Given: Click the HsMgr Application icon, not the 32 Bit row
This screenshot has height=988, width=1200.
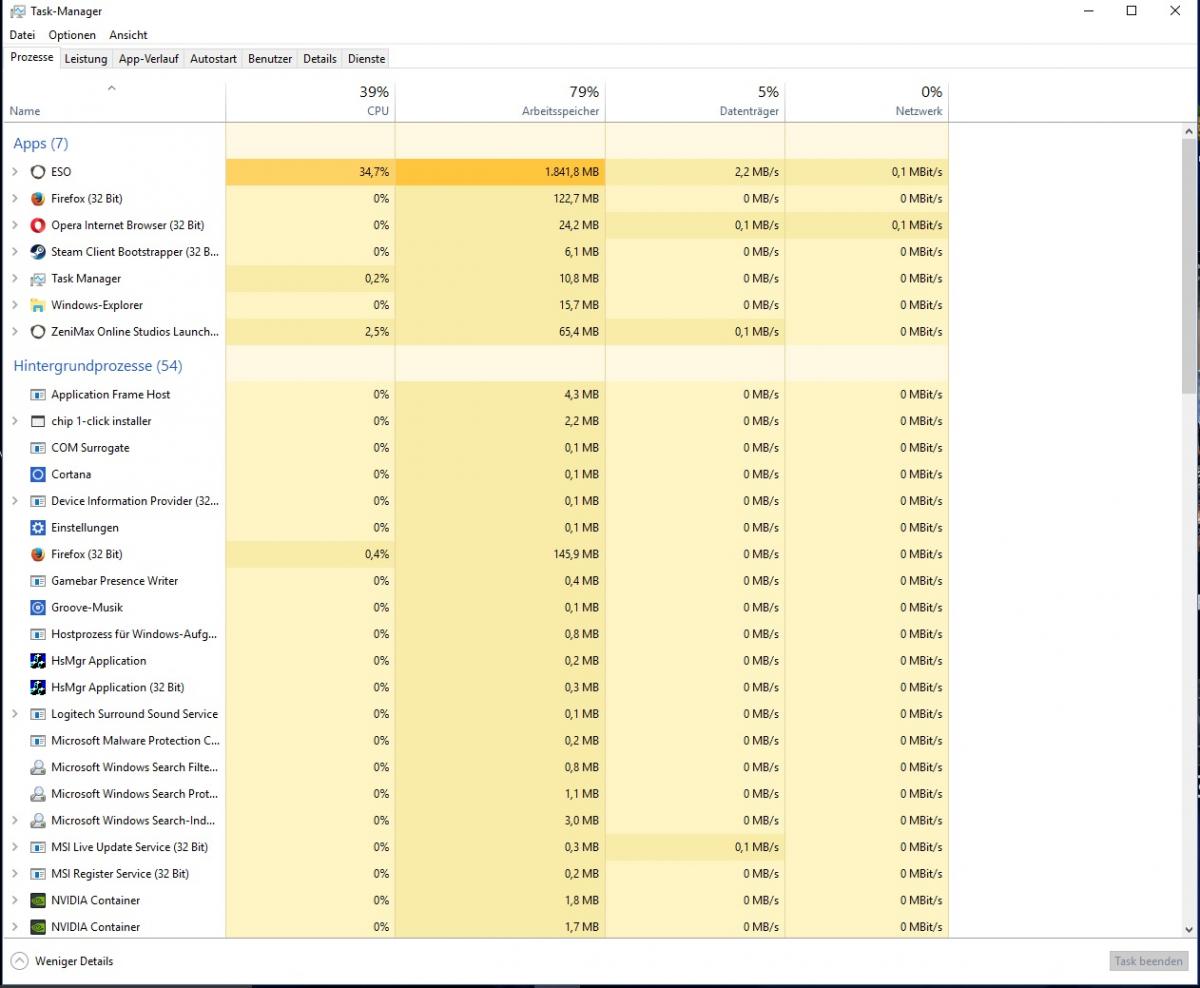Looking at the screenshot, I should tap(38, 661).
